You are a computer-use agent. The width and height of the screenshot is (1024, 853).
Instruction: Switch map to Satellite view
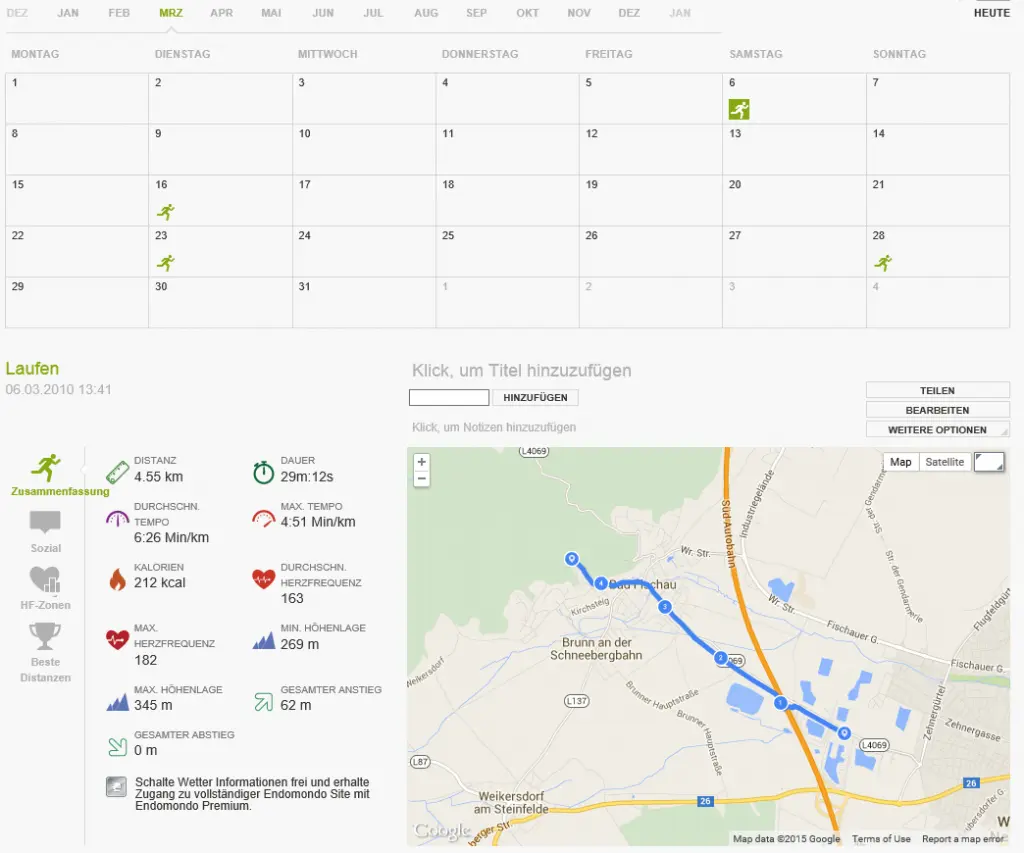point(944,462)
